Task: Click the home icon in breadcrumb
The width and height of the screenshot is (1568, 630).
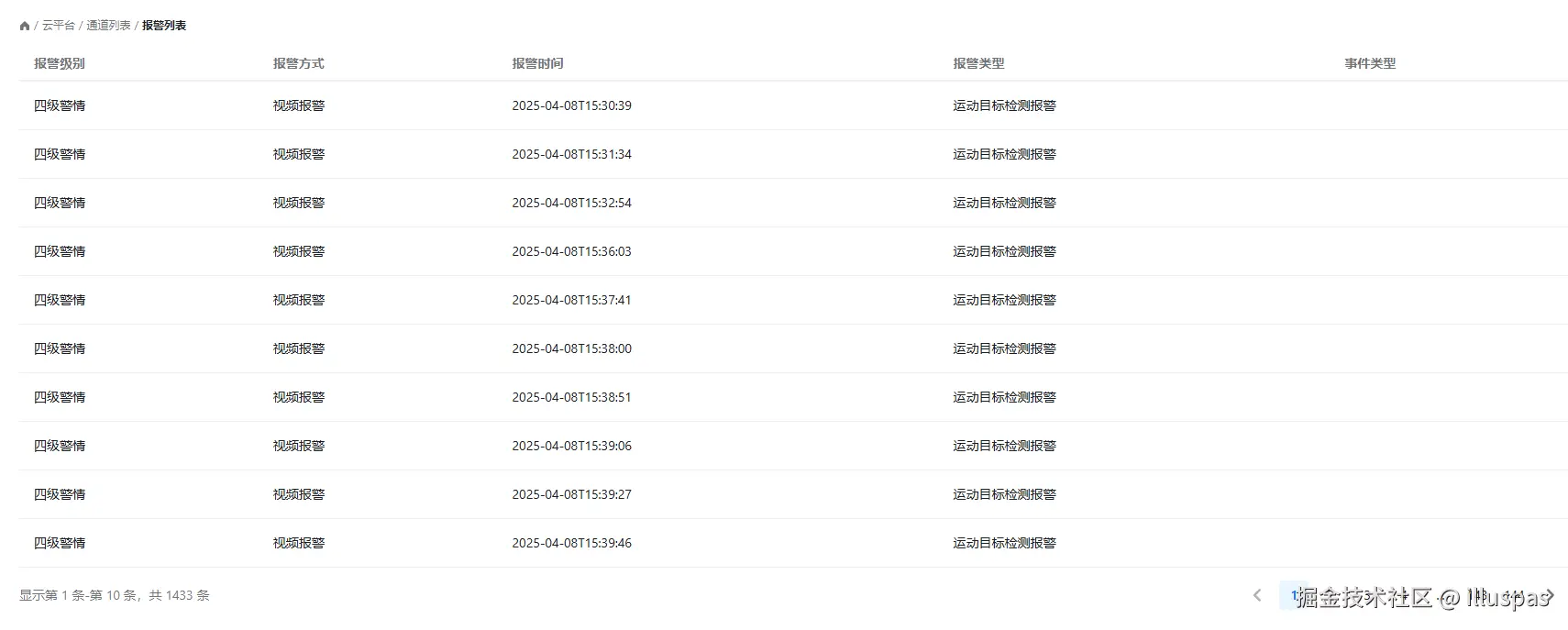Action: (25, 26)
